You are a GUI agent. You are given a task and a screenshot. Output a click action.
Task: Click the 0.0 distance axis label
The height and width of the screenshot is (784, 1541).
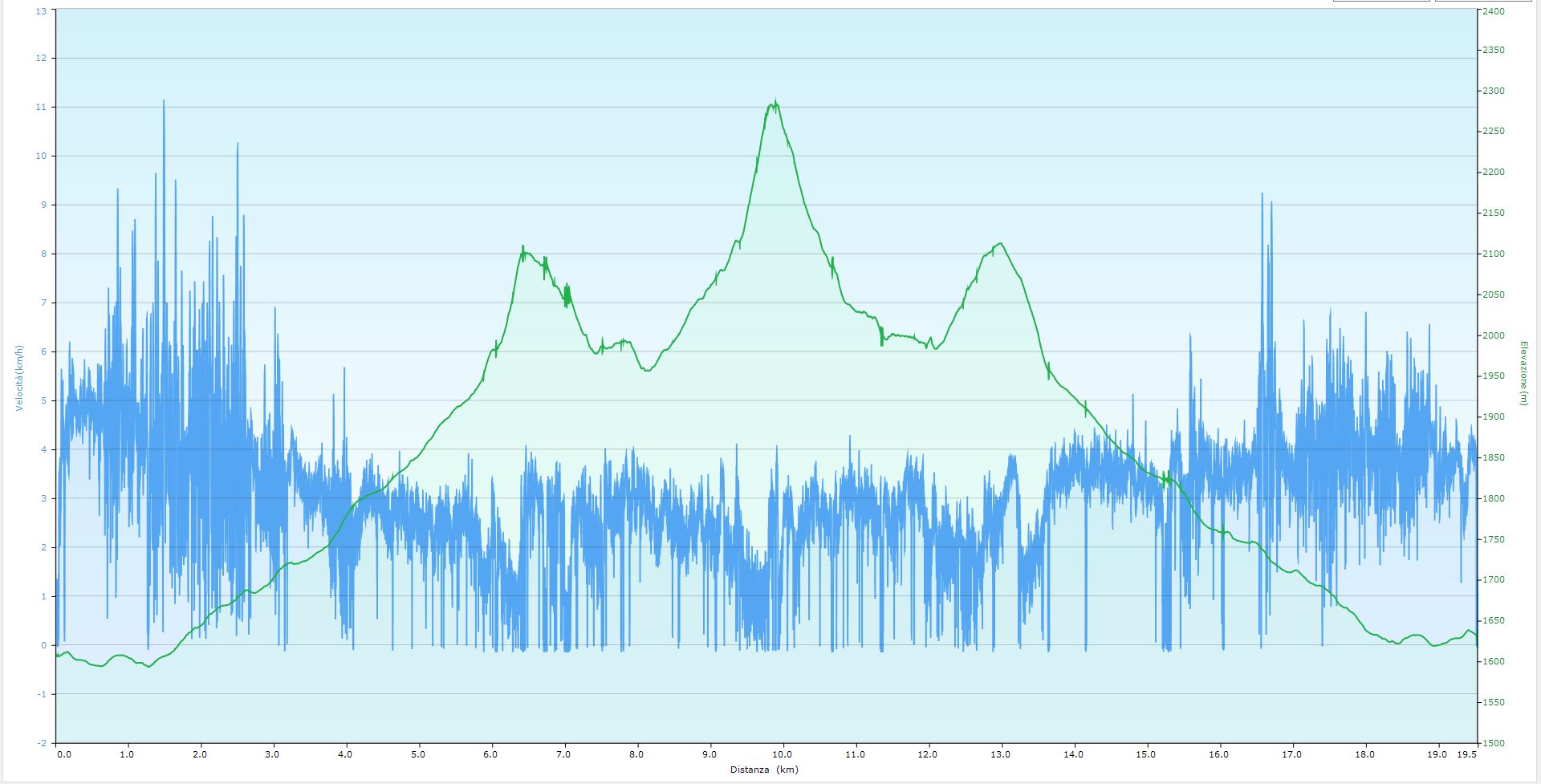(x=63, y=754)
